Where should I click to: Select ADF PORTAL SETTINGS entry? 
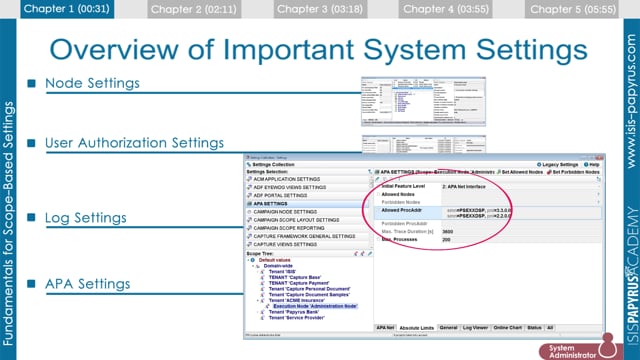pos(280,196)
